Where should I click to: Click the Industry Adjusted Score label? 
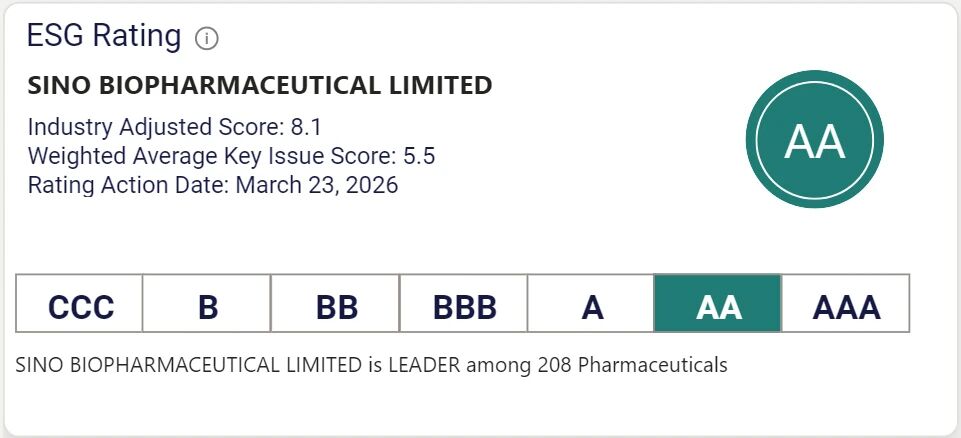pos(148,127)
